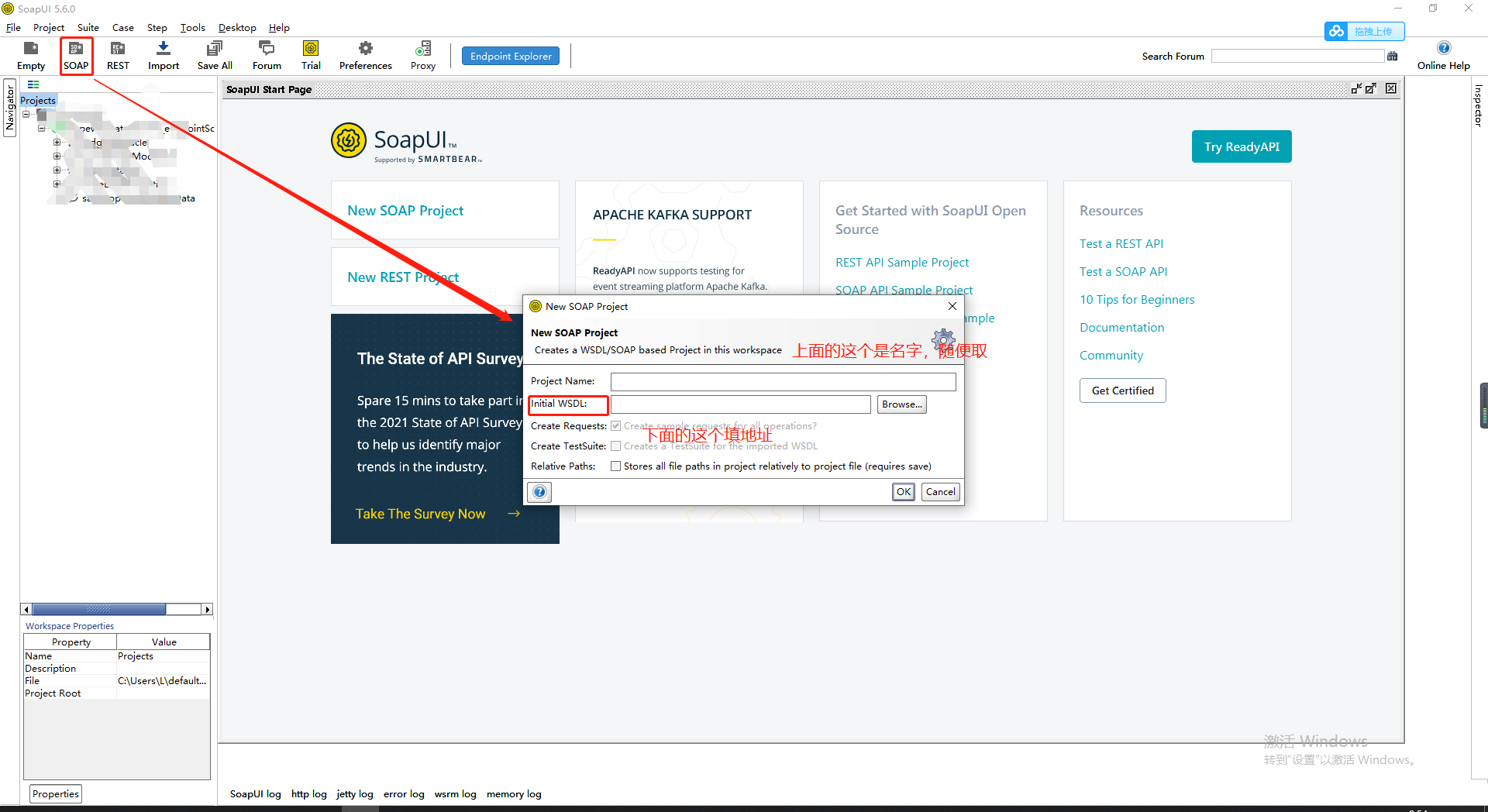1488x812 pixels.
Task: Click the start page dock icon
Action: tap(1356, 88)
